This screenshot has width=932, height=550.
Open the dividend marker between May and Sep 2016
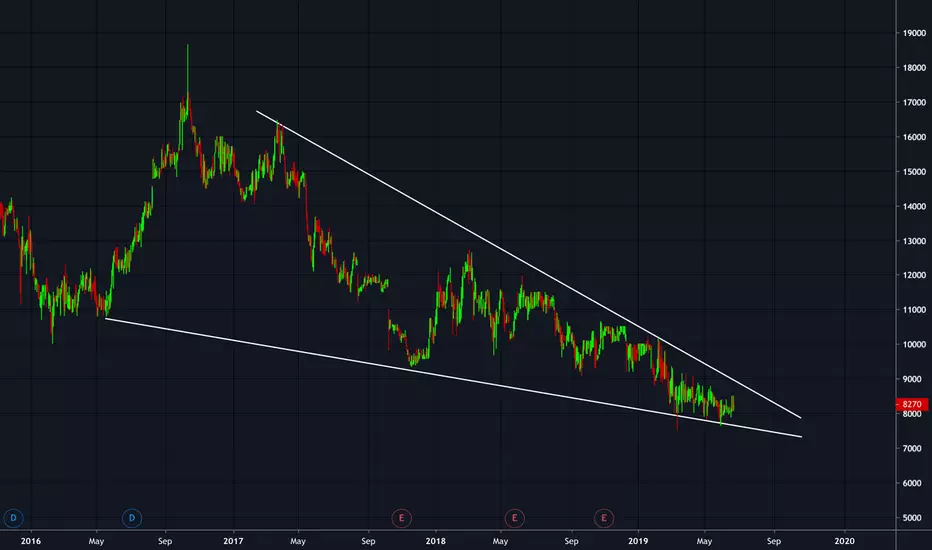132,518
